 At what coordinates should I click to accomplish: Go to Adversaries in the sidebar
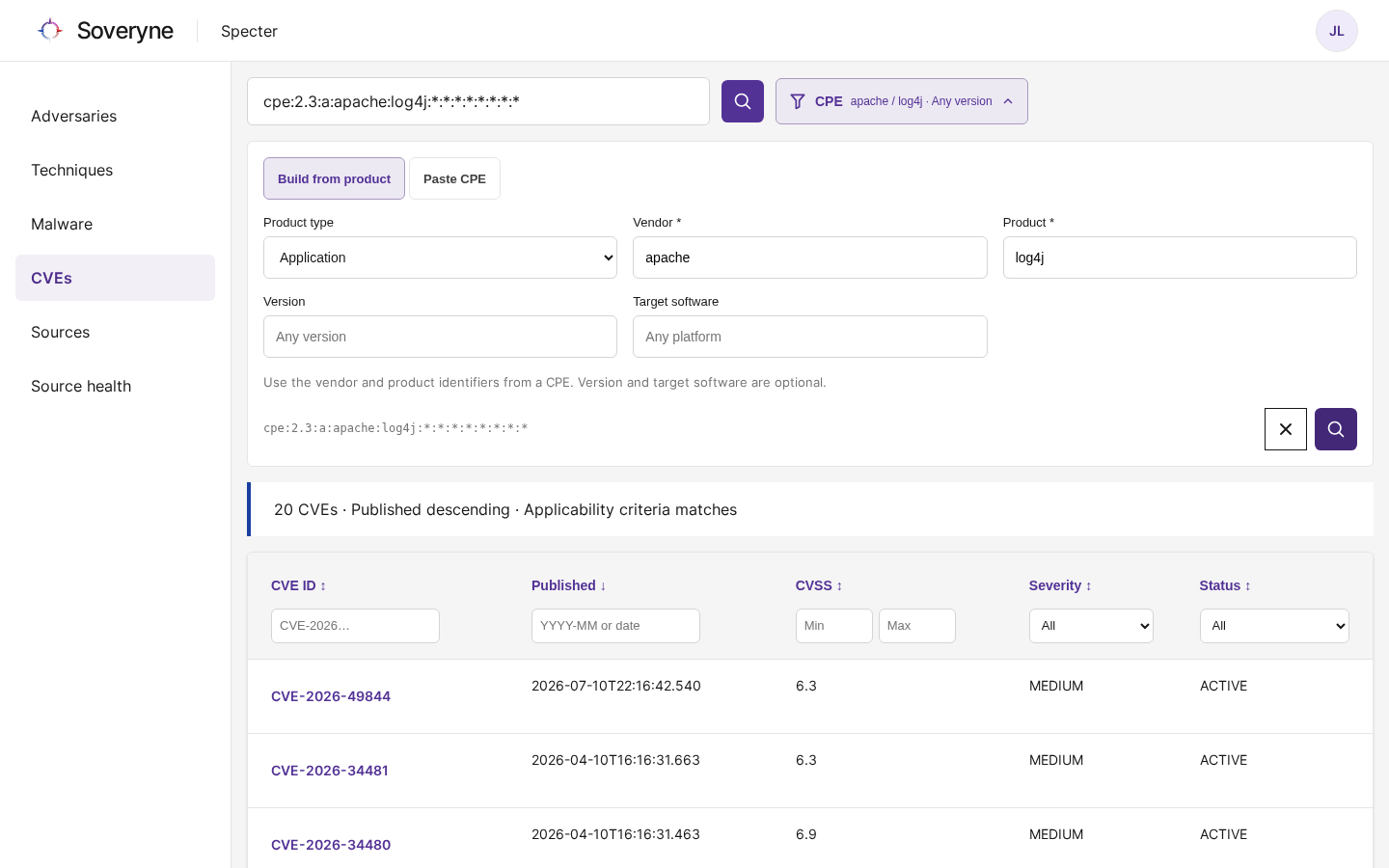click(x=115, y=116)
